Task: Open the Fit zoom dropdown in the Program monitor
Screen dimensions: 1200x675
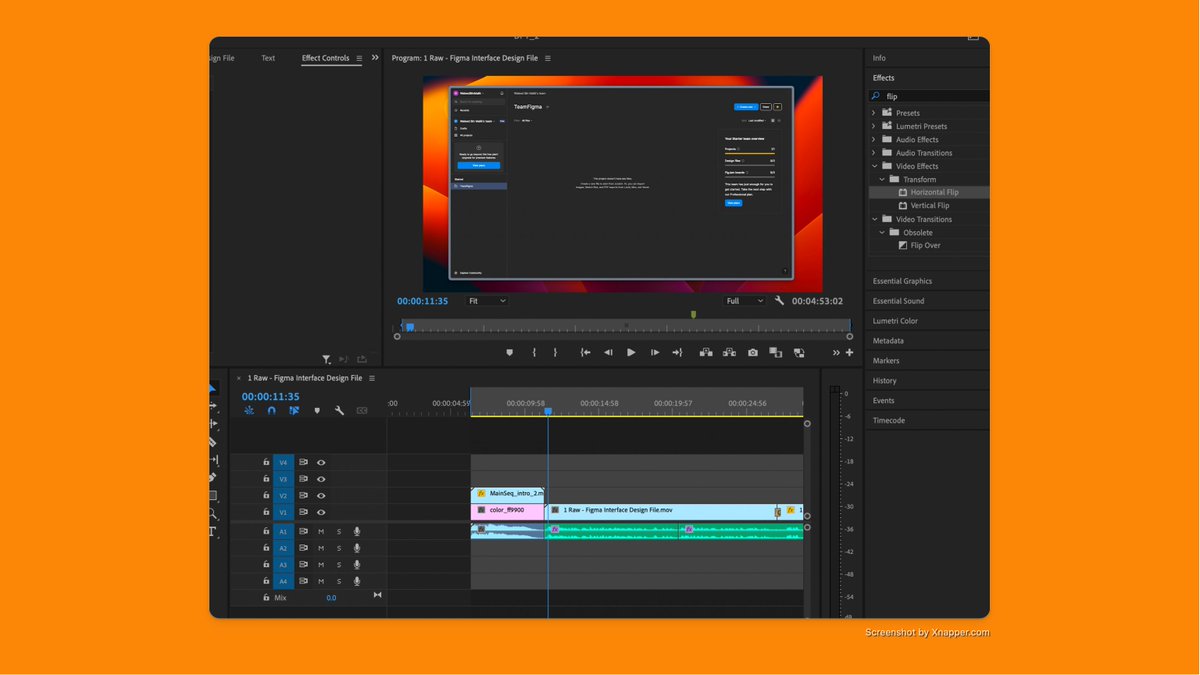Action: coord(487,300)
